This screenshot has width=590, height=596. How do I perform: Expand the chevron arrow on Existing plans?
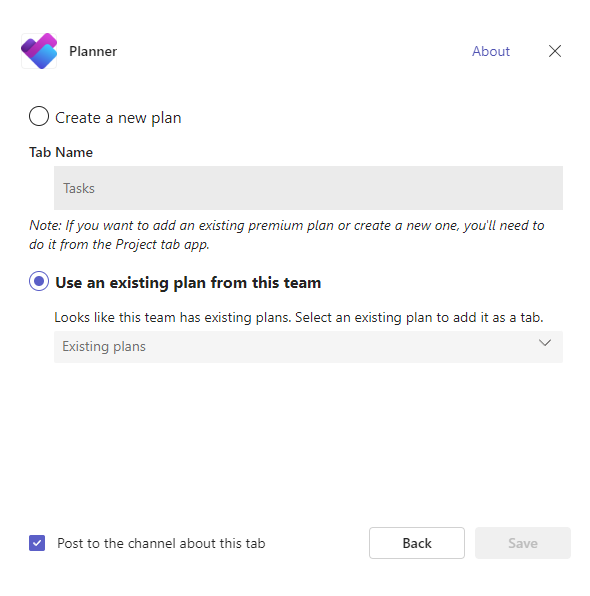tap(545, 343)
